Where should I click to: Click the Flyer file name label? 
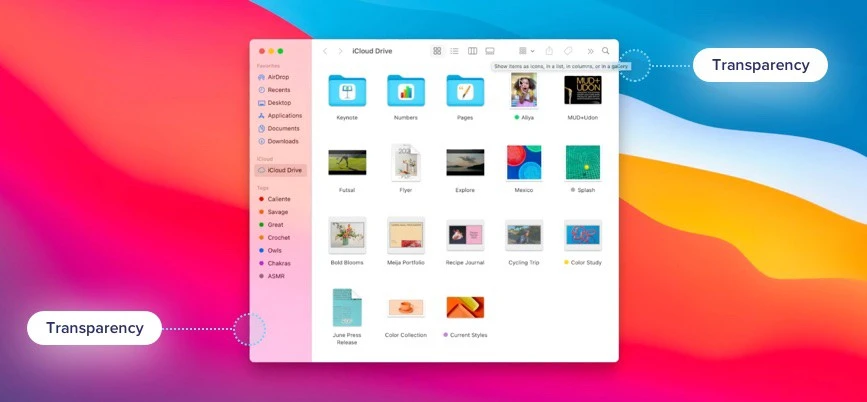pos(406,190)
